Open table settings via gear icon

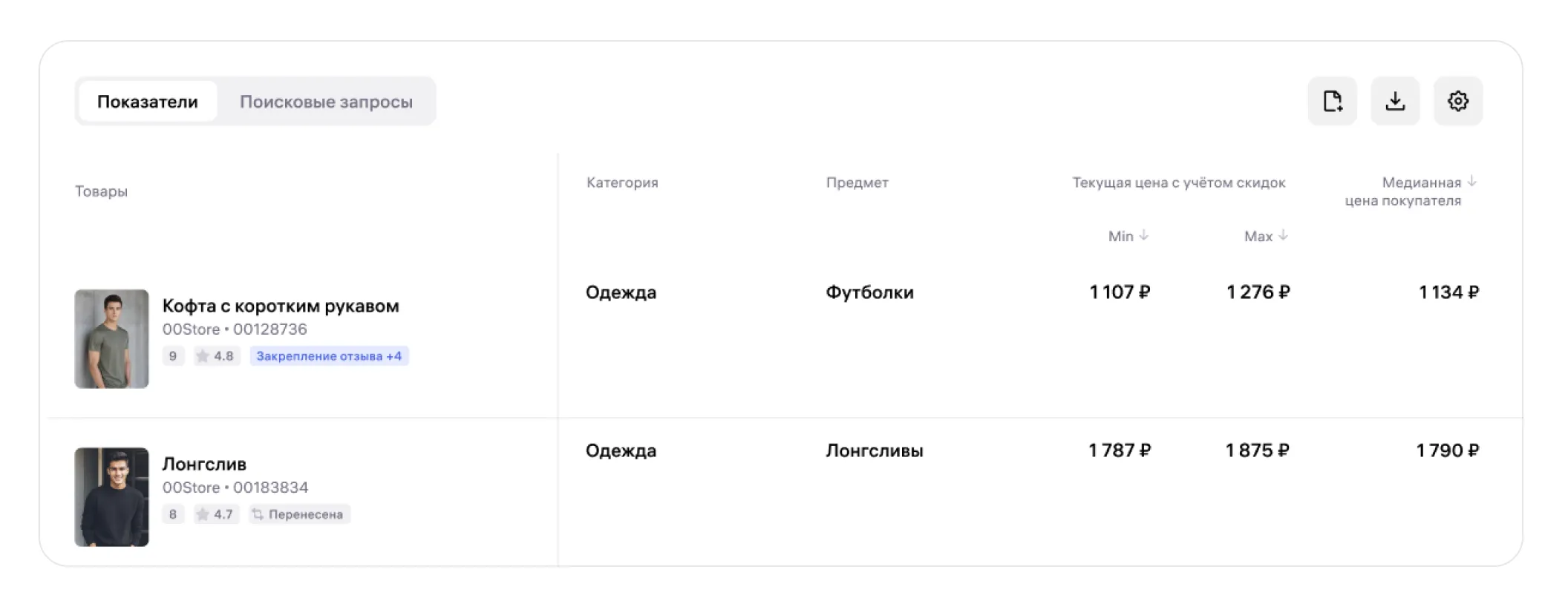pyautogui.click(x=1458, y=101)
